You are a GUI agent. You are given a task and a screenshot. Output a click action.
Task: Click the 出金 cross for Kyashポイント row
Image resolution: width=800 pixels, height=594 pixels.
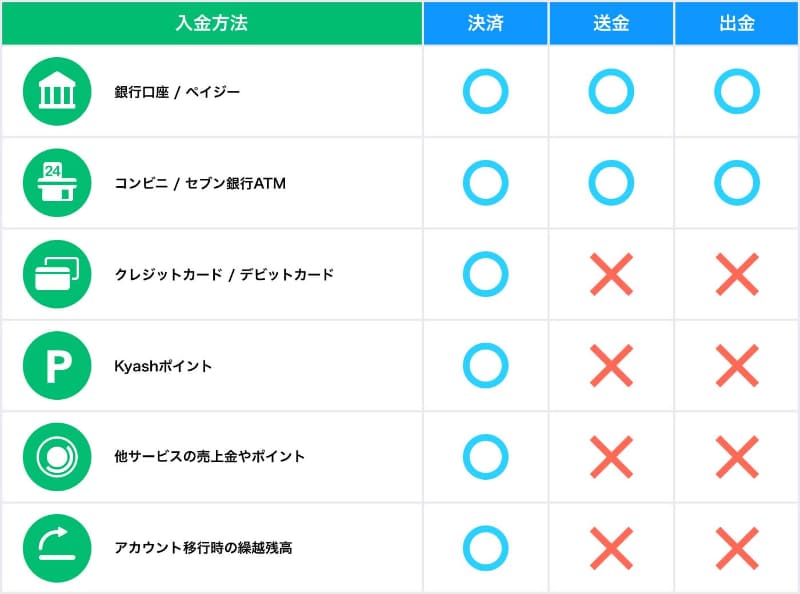(x=737, y=366)
